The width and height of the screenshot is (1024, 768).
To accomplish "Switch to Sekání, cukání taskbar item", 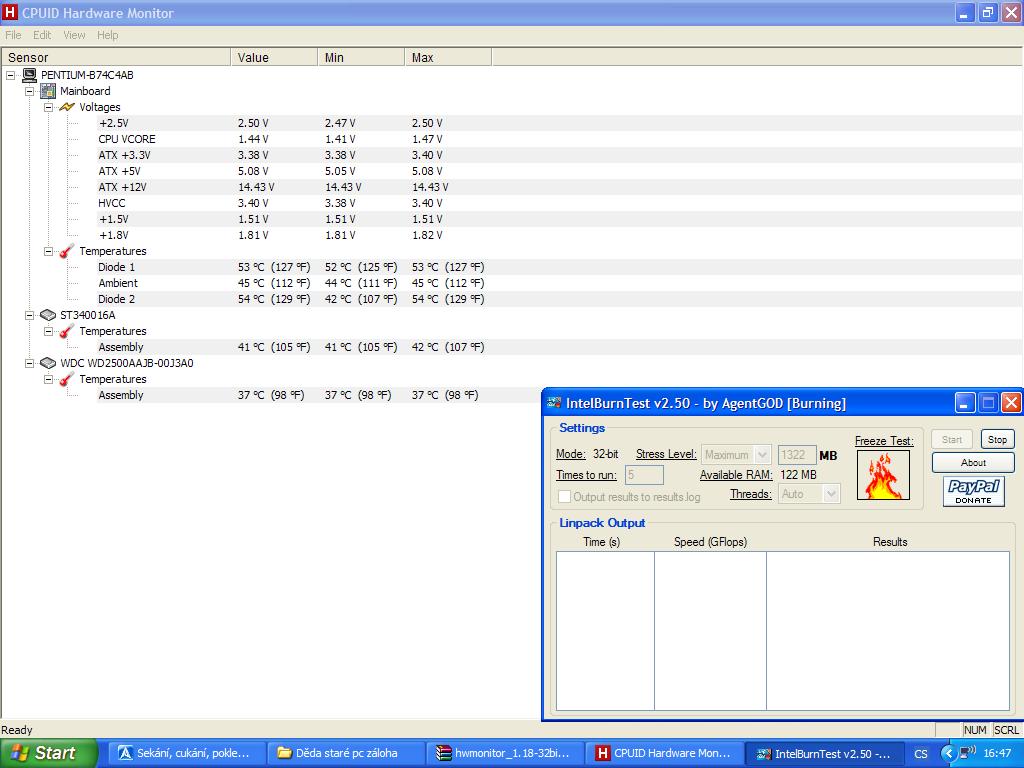I will point(185,753).
